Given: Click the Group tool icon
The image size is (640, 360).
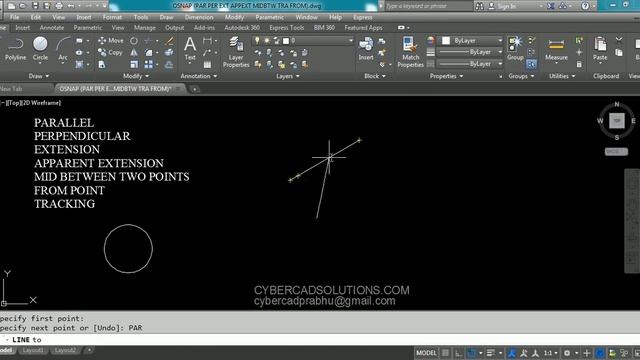Looking at the screenshot, I should coord(515,49).
